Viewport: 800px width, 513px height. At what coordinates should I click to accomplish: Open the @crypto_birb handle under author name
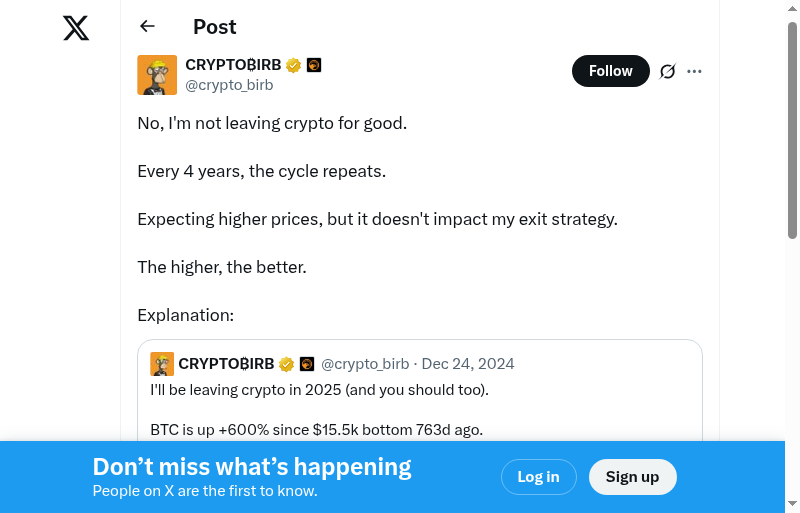(229, 86)
